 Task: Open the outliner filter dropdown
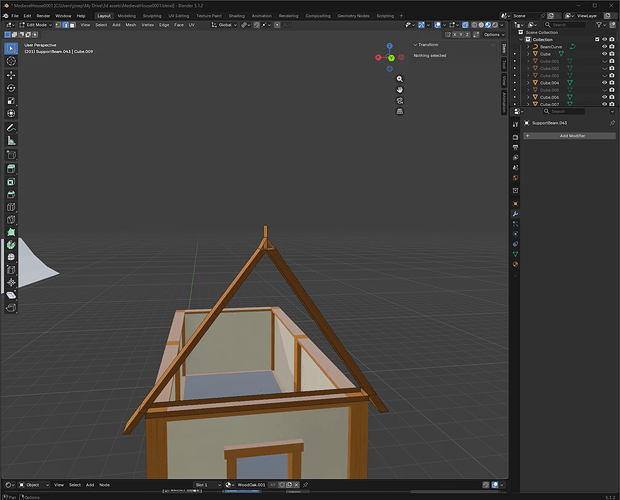(x=601, y=25)
